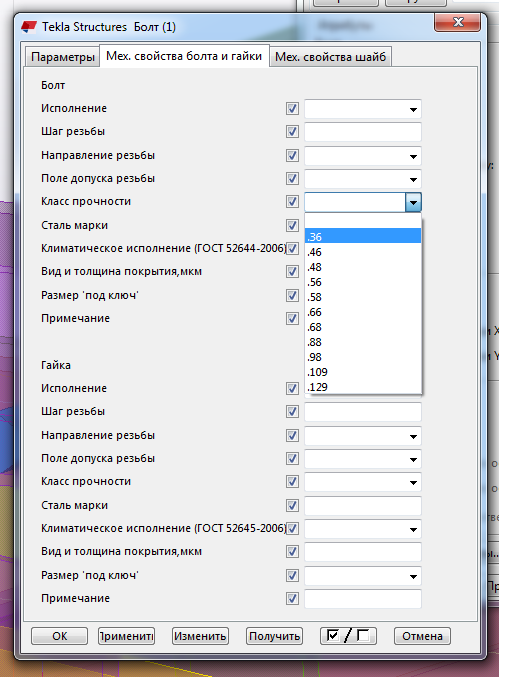Choose .129 strength class in list
507x677 pixels.
point(363,387)
